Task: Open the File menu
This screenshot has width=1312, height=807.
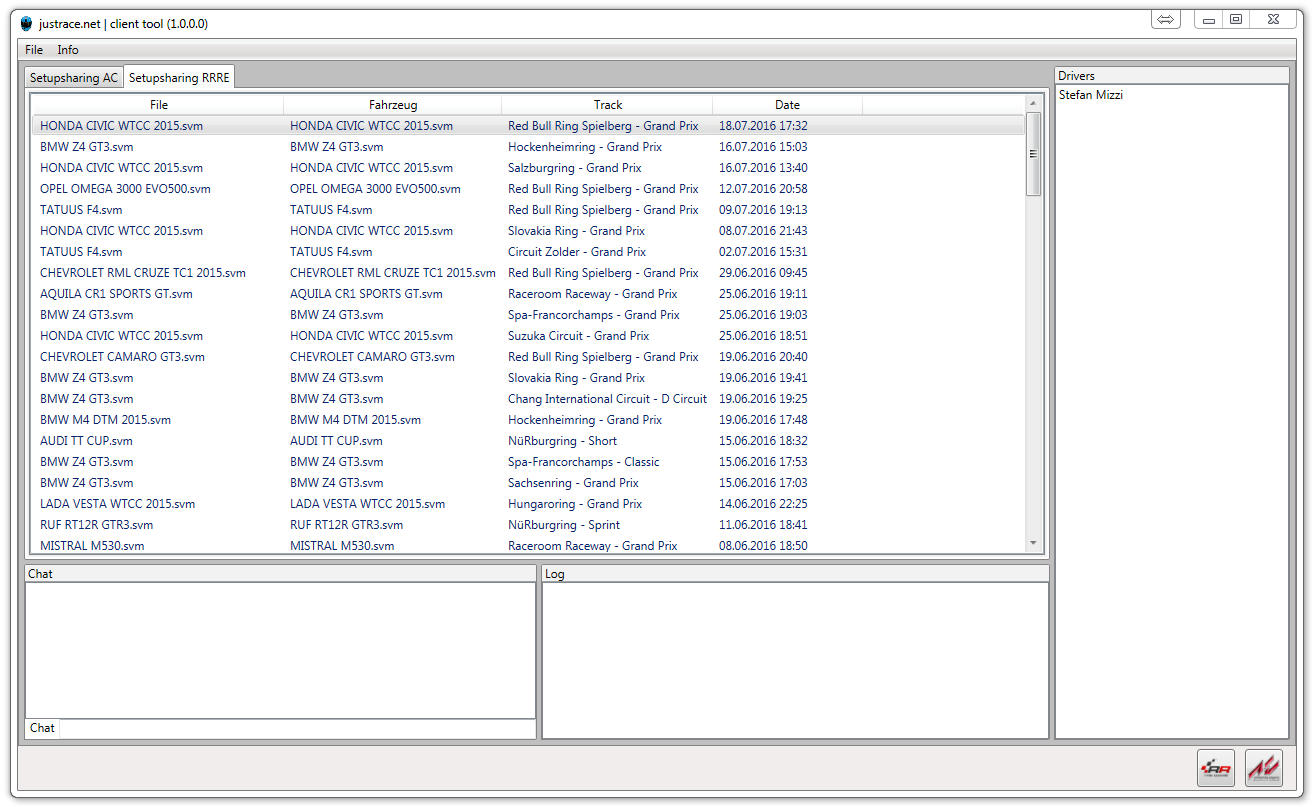Action: click(34, 50)
